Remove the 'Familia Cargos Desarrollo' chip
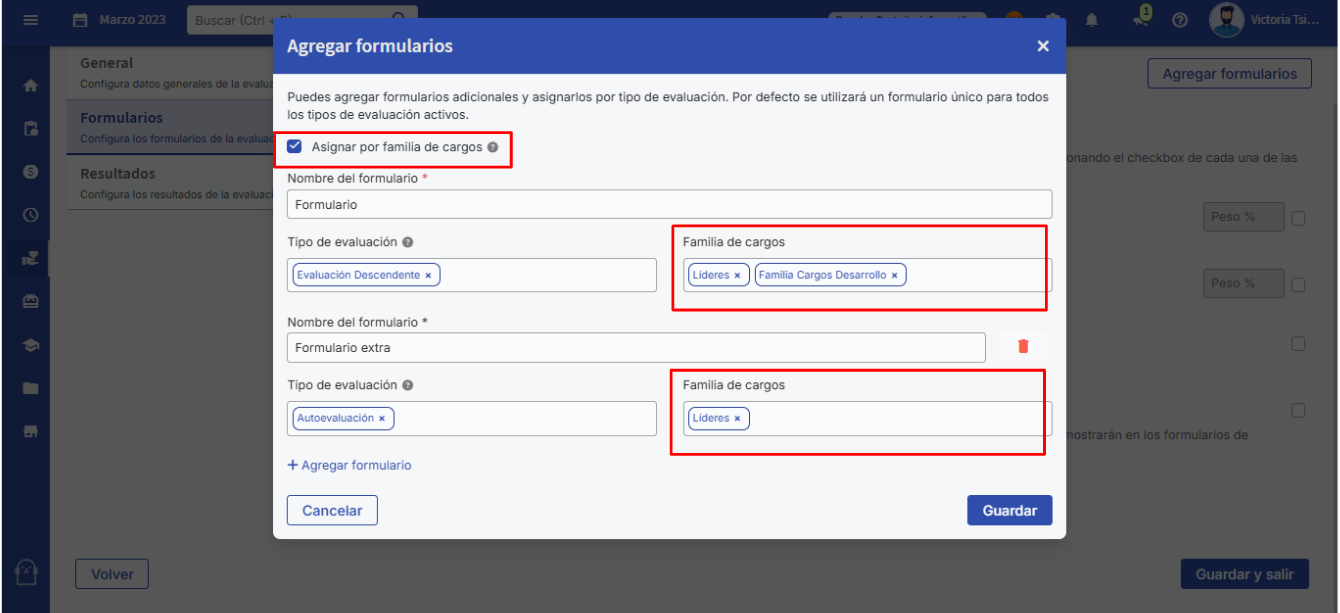Screen dimensions: 1340x613 [895, 275]
